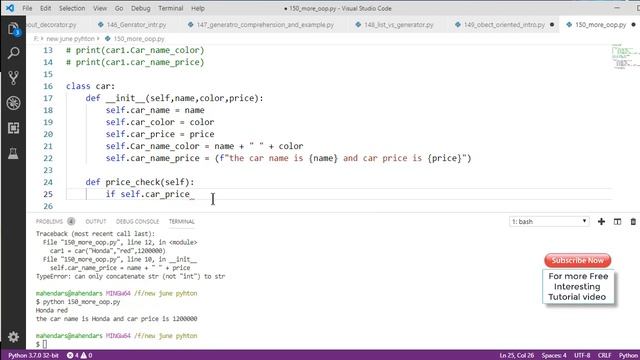
Task: Open the Debug view icon
Action: click(13, 103)
